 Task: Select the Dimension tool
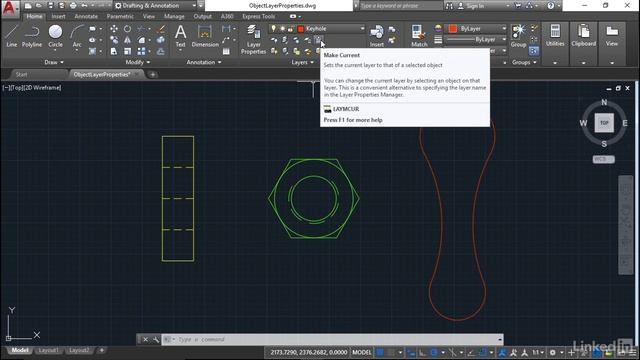205,36
